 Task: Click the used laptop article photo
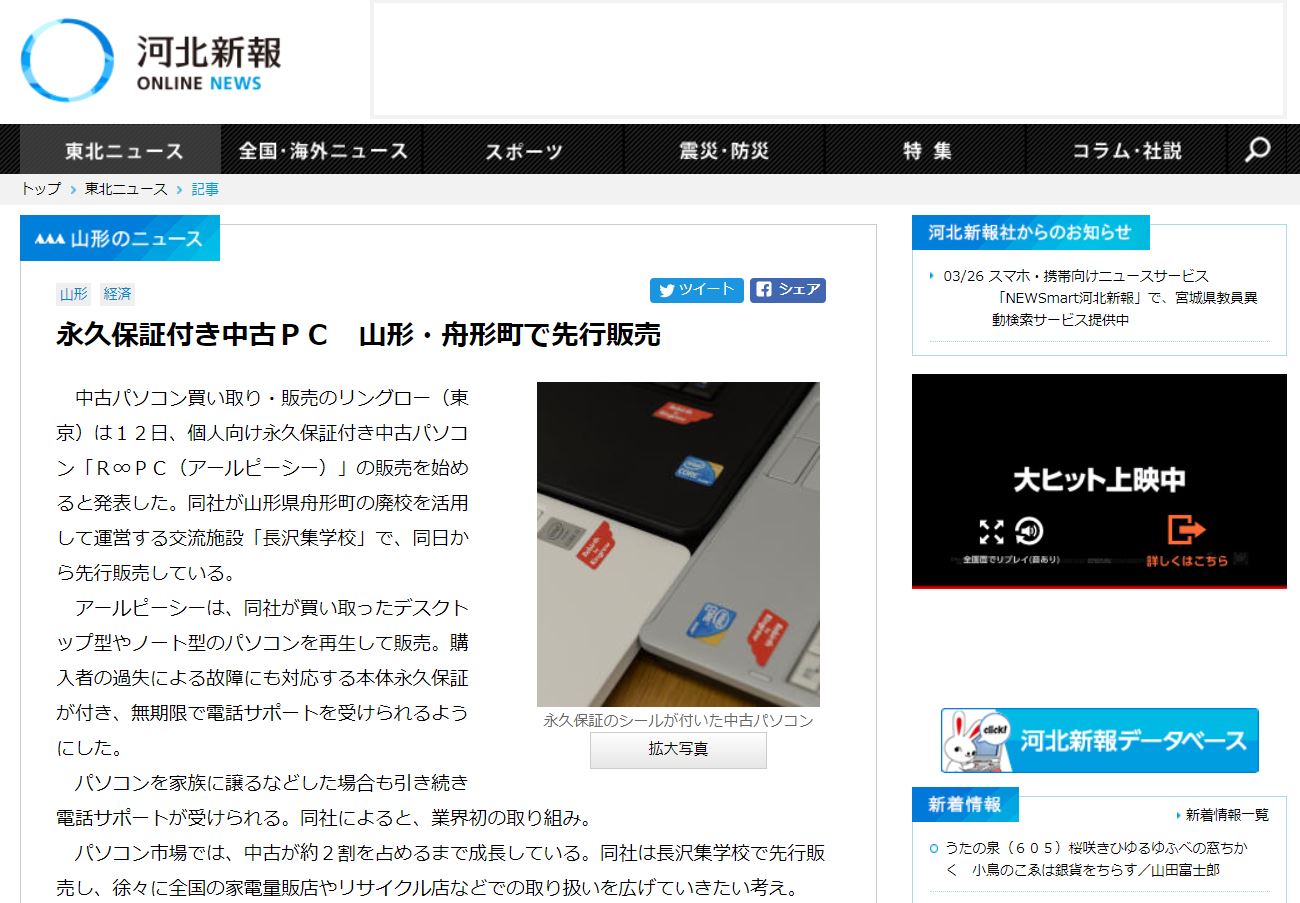click(x=678, y=544)
